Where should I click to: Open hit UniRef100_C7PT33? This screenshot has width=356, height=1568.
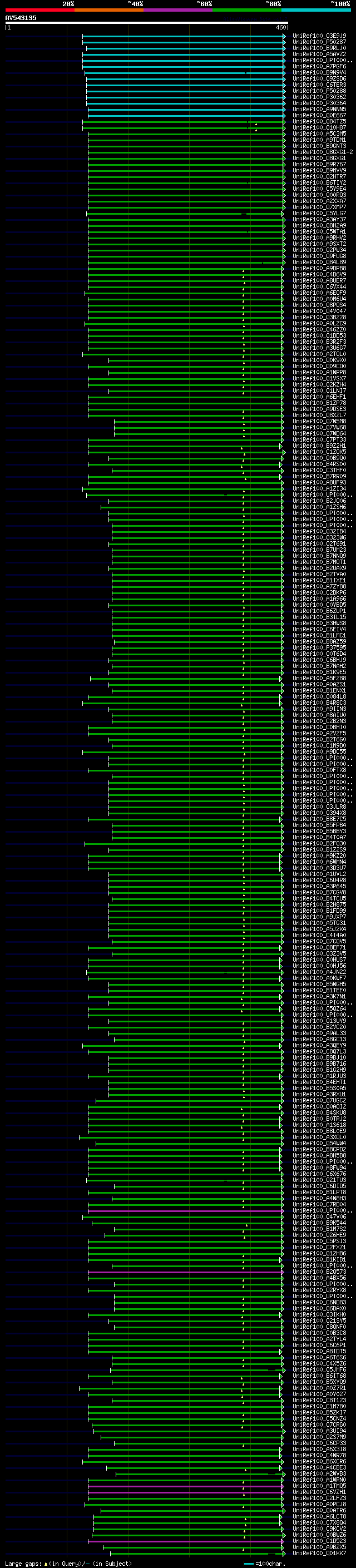(x=319, y=439)
